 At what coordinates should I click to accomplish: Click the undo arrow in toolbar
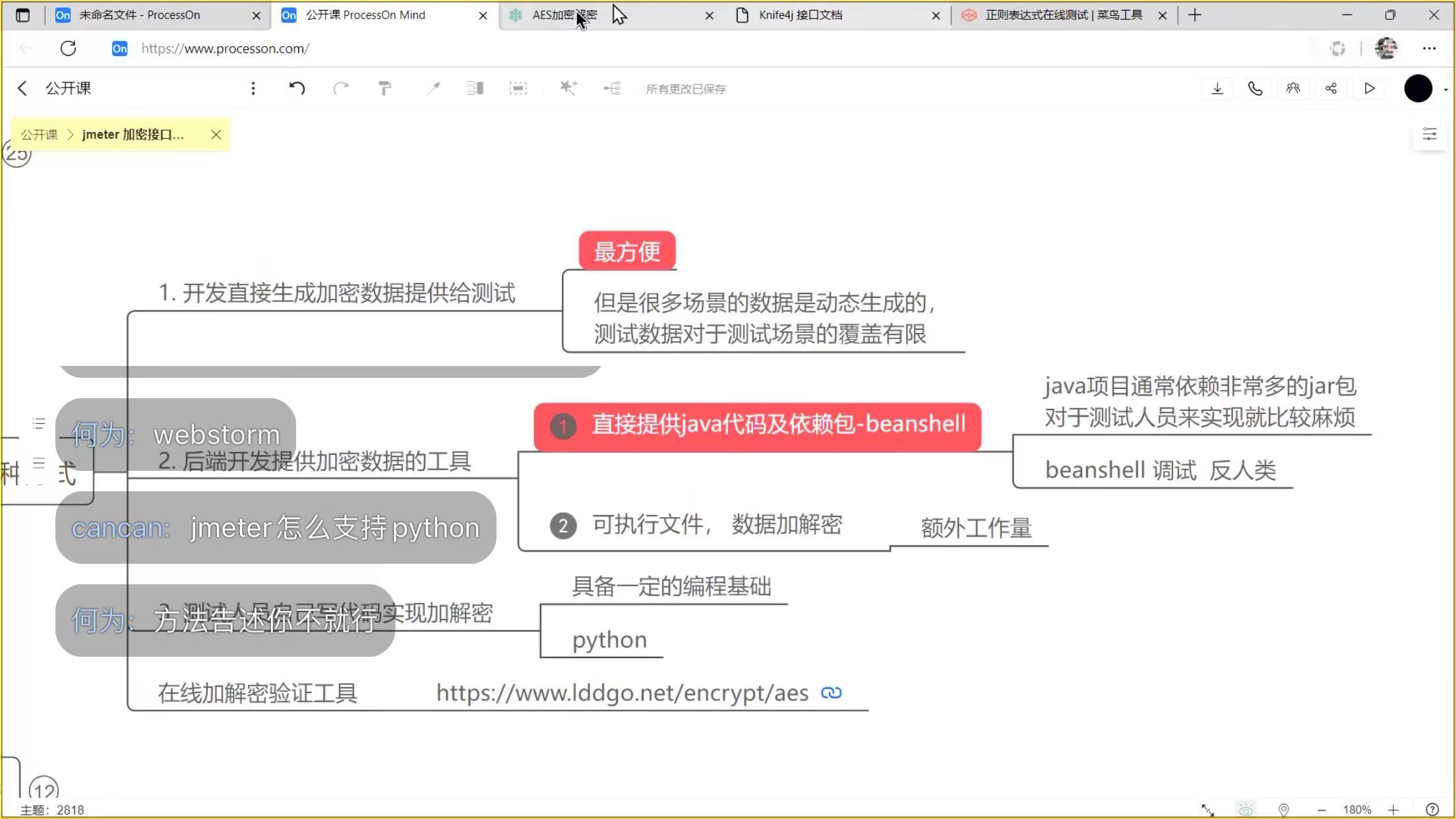point(297,88)
